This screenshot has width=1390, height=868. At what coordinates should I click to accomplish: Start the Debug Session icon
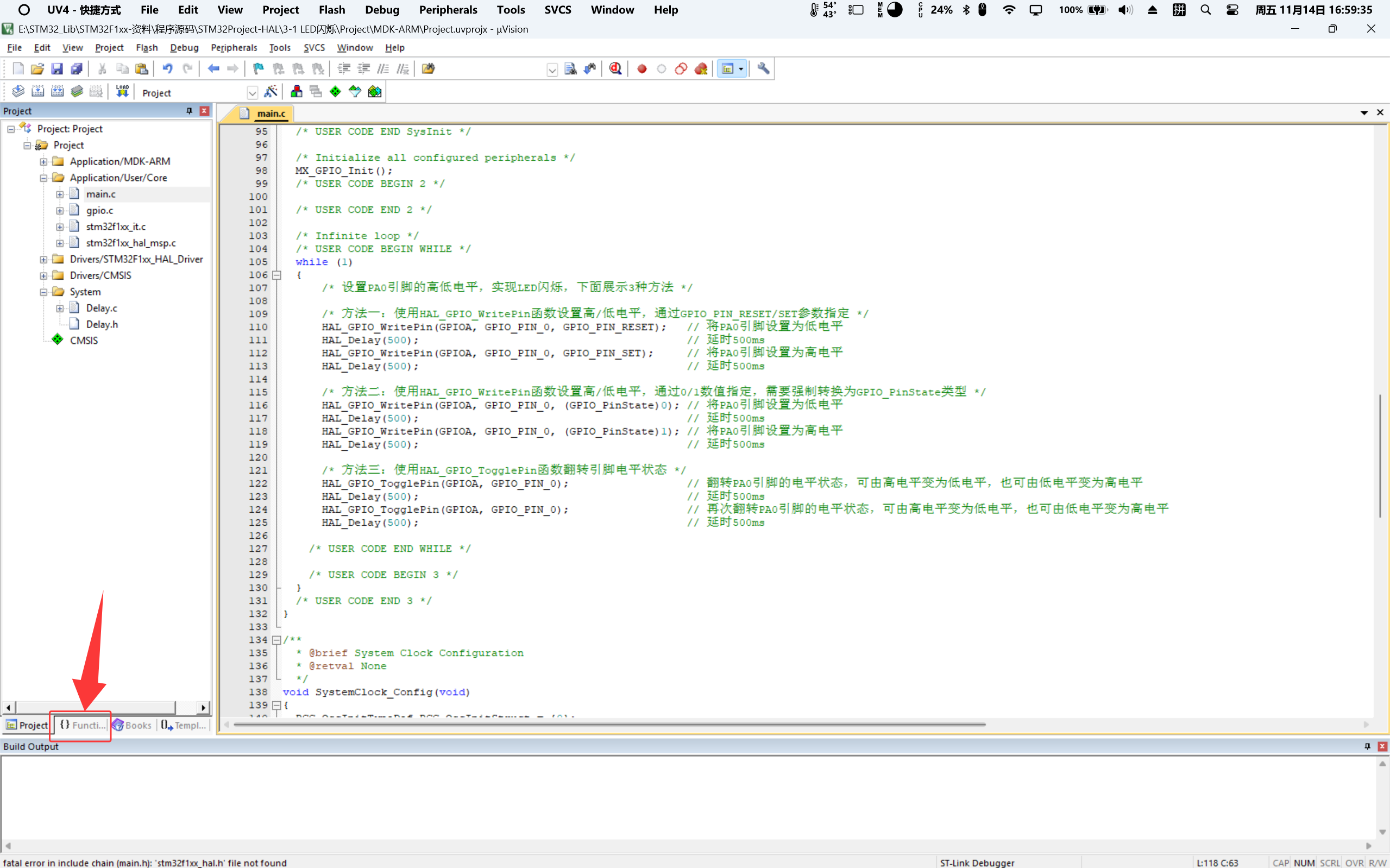615,69
